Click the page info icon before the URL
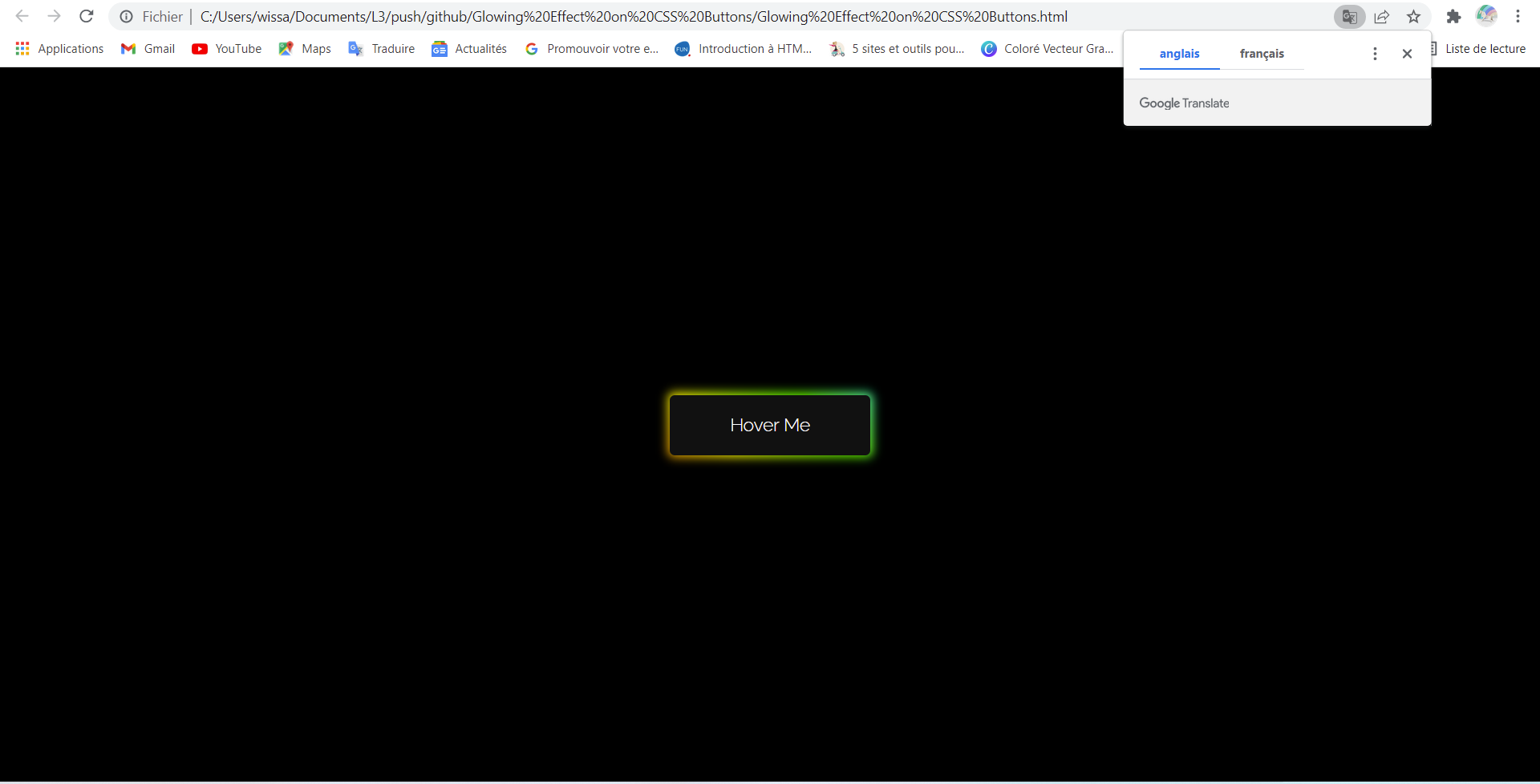This screenshot has height=784, width=1540. (126, 17)
